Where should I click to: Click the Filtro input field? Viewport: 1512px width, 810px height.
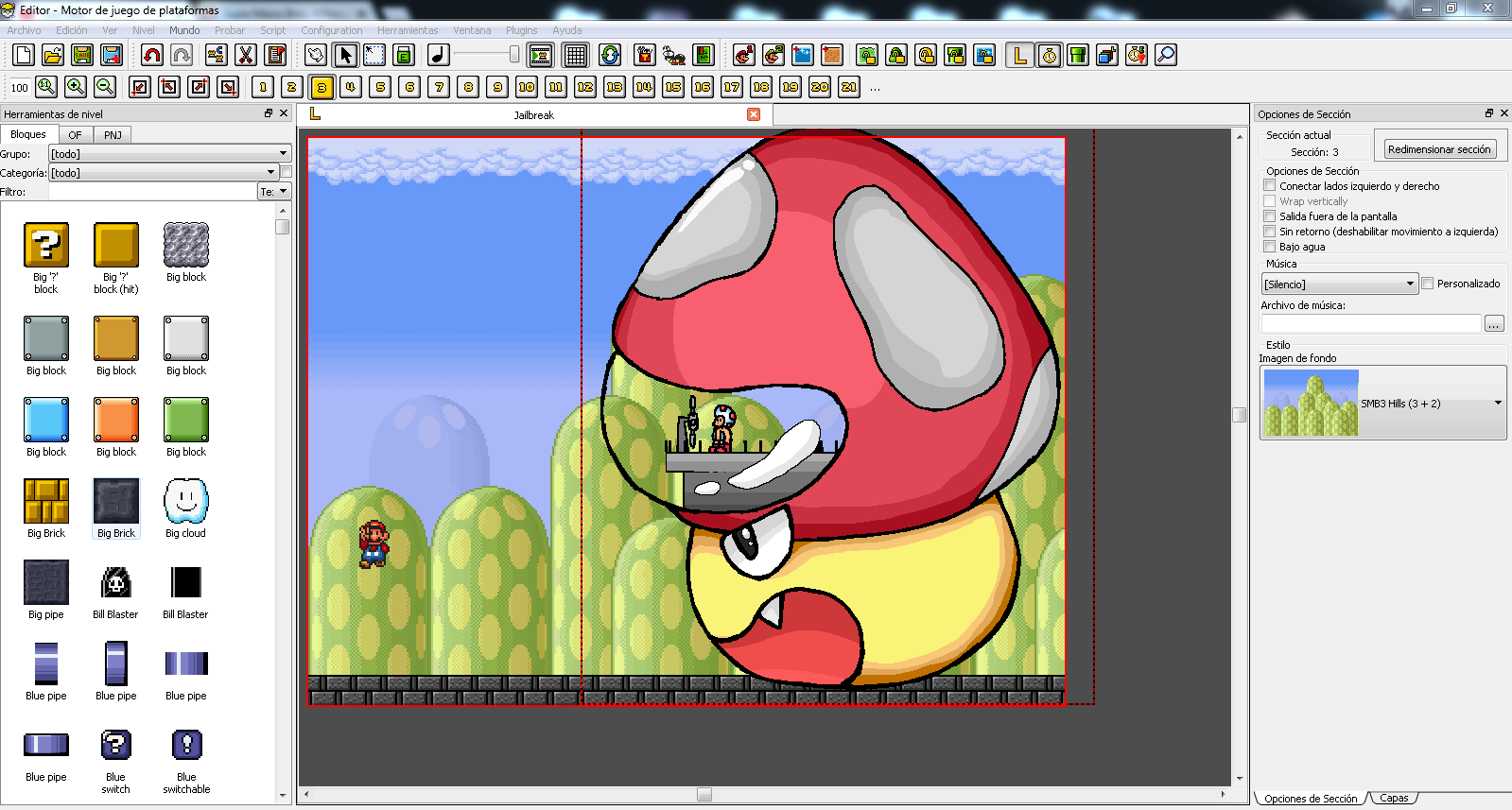click(152, 191)
